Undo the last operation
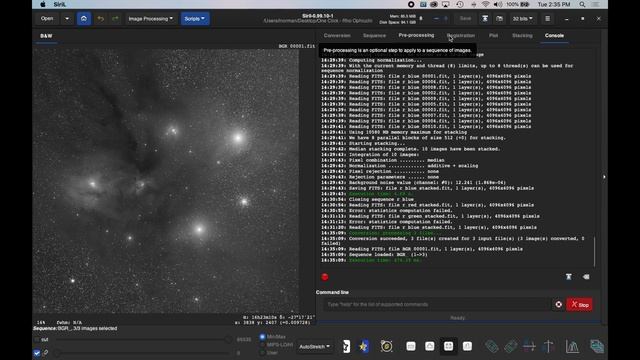 (100, 19)
